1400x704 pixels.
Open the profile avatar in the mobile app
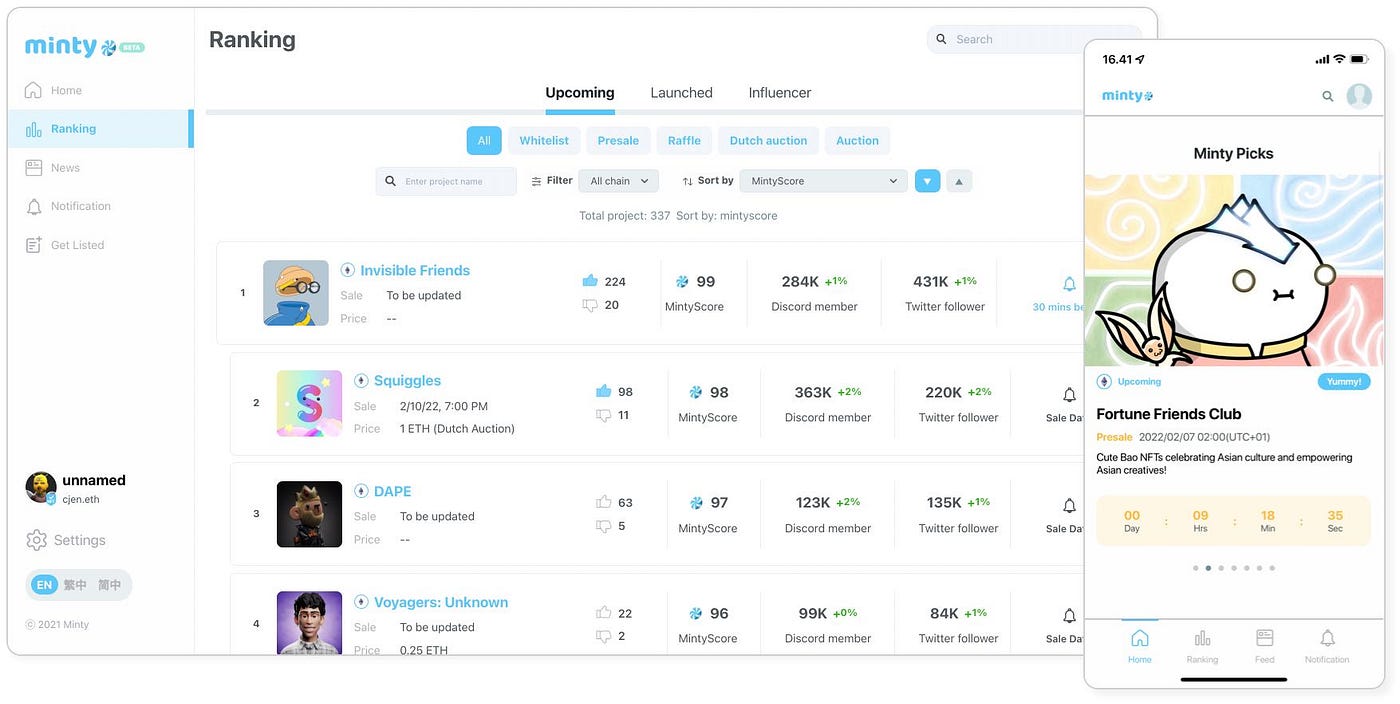tap(1359, 96)
